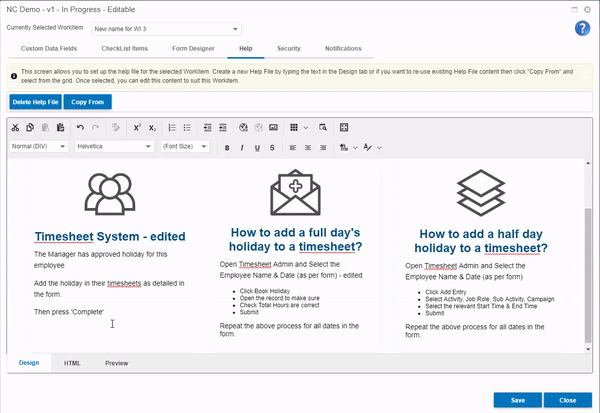Click the Find and replace icon
Viewport: 600px width, 413px height.
click(x=323, y=127)
